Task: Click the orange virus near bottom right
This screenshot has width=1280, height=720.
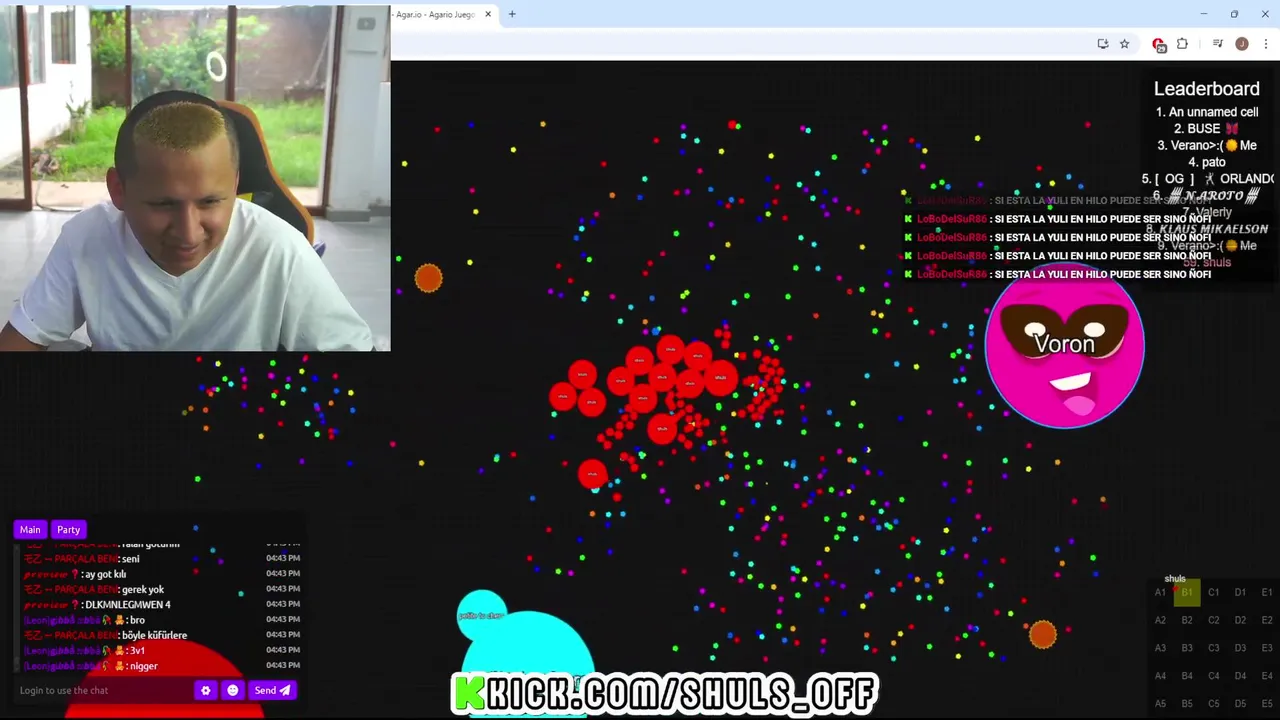Action: pyautogui.click(x=1042, y=634)
